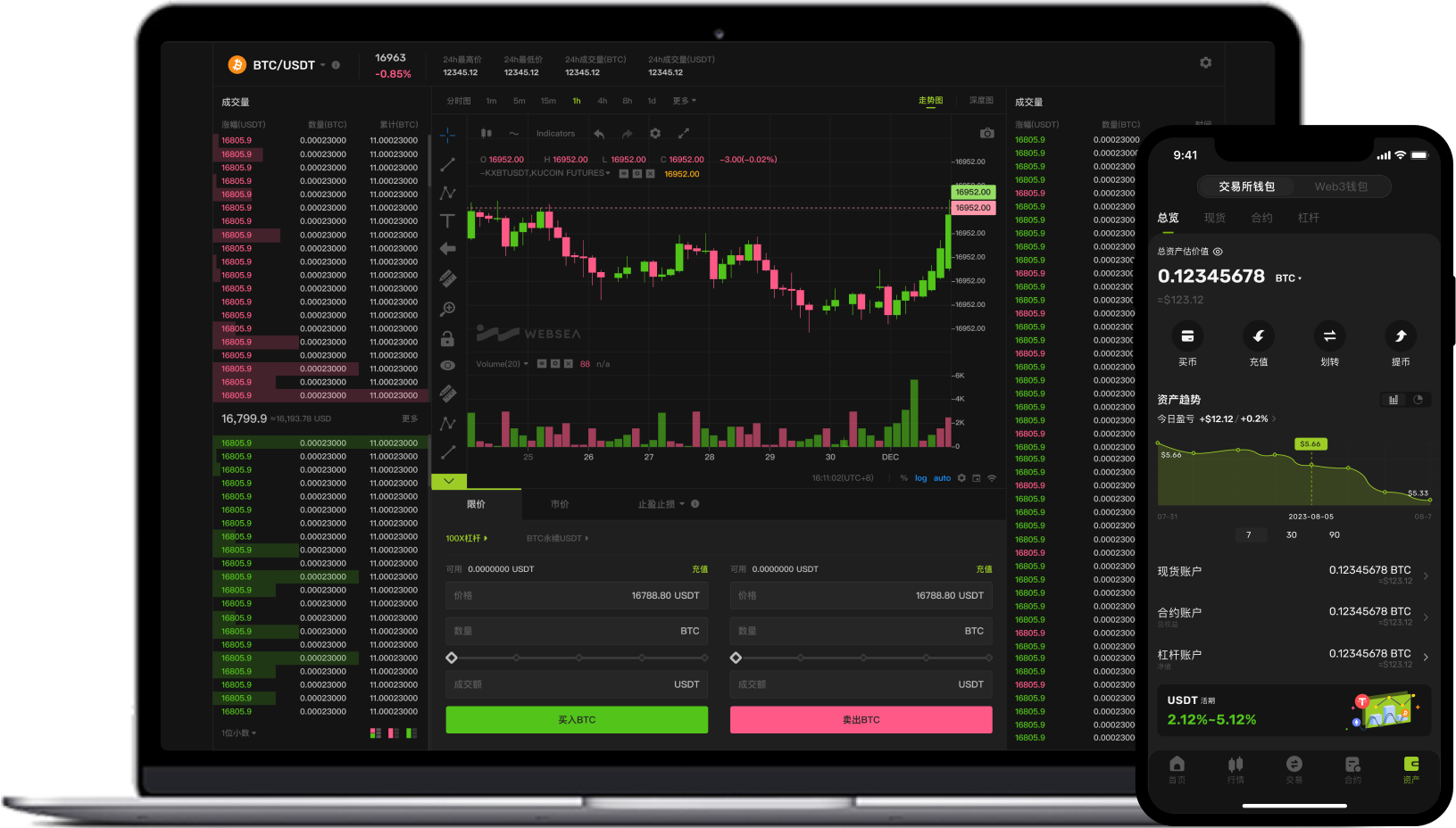Expand the 更多 timeframe dropdown
The height and width of the screenshot is (828, 1456).
click(x=684, y=101)
